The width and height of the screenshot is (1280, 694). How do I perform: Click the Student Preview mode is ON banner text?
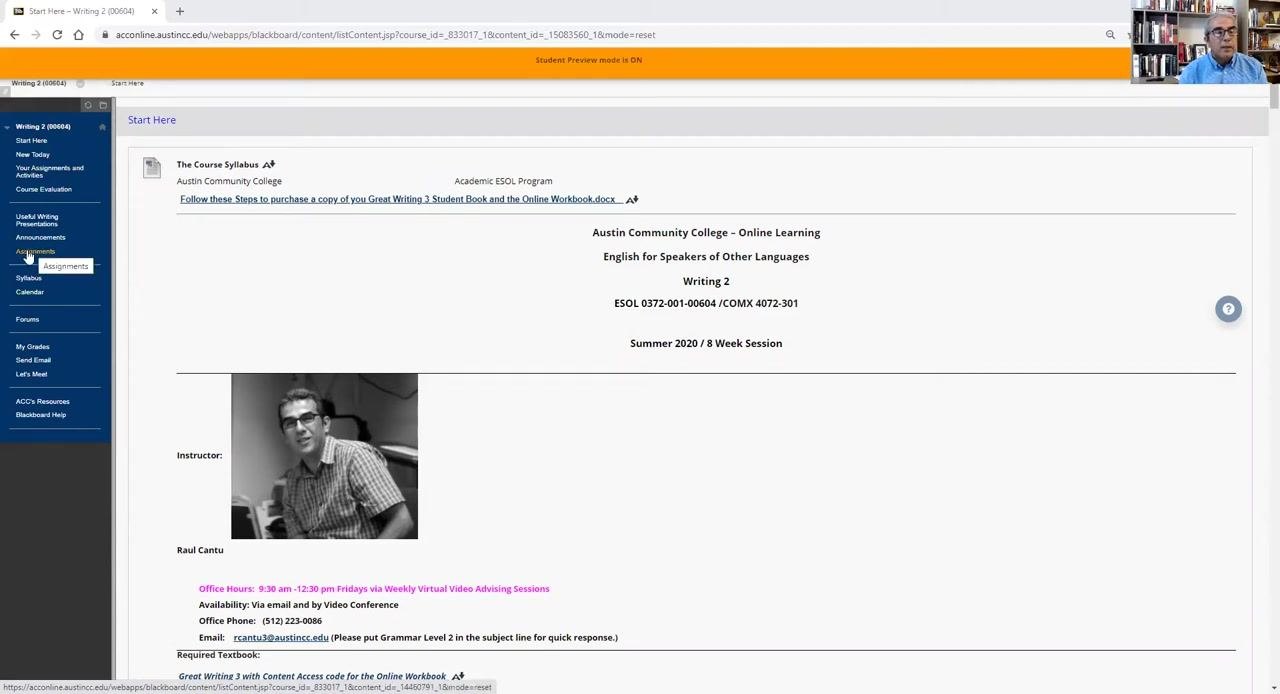588,60
